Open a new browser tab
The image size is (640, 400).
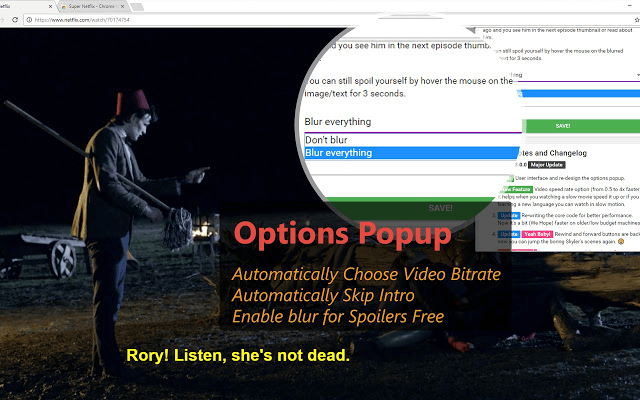click(137, 7)
